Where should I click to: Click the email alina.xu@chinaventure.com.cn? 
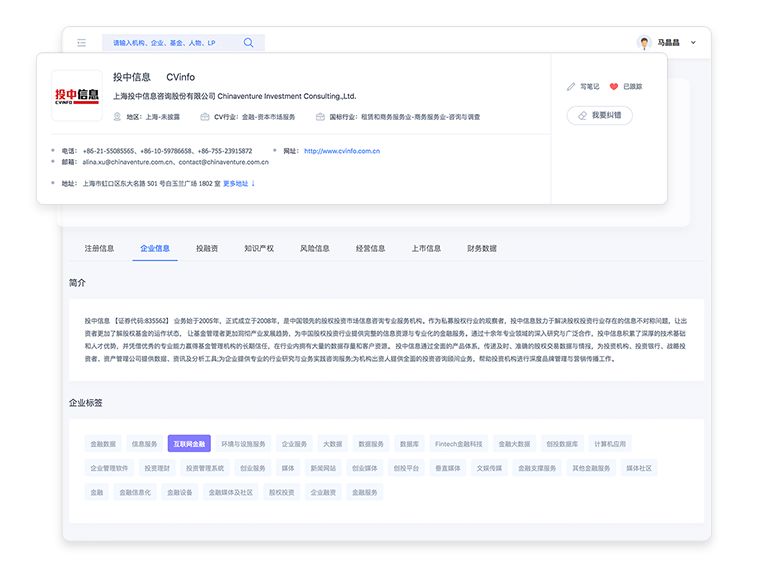tap(128, 162)
